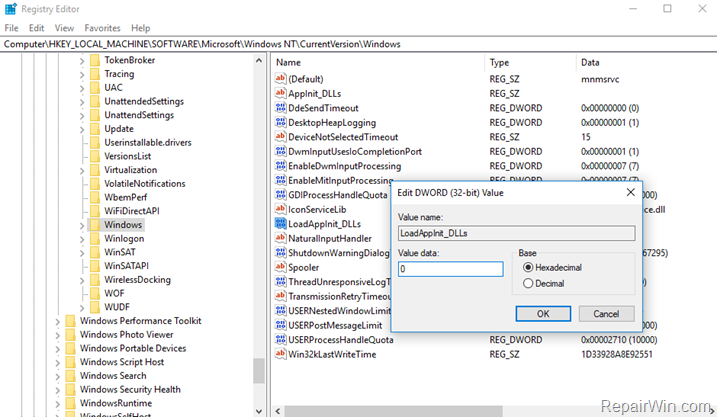Click the DwmInputUsesIoCompletionPort DWORD icon
717x417 pixels.
[x=280, y=151]
